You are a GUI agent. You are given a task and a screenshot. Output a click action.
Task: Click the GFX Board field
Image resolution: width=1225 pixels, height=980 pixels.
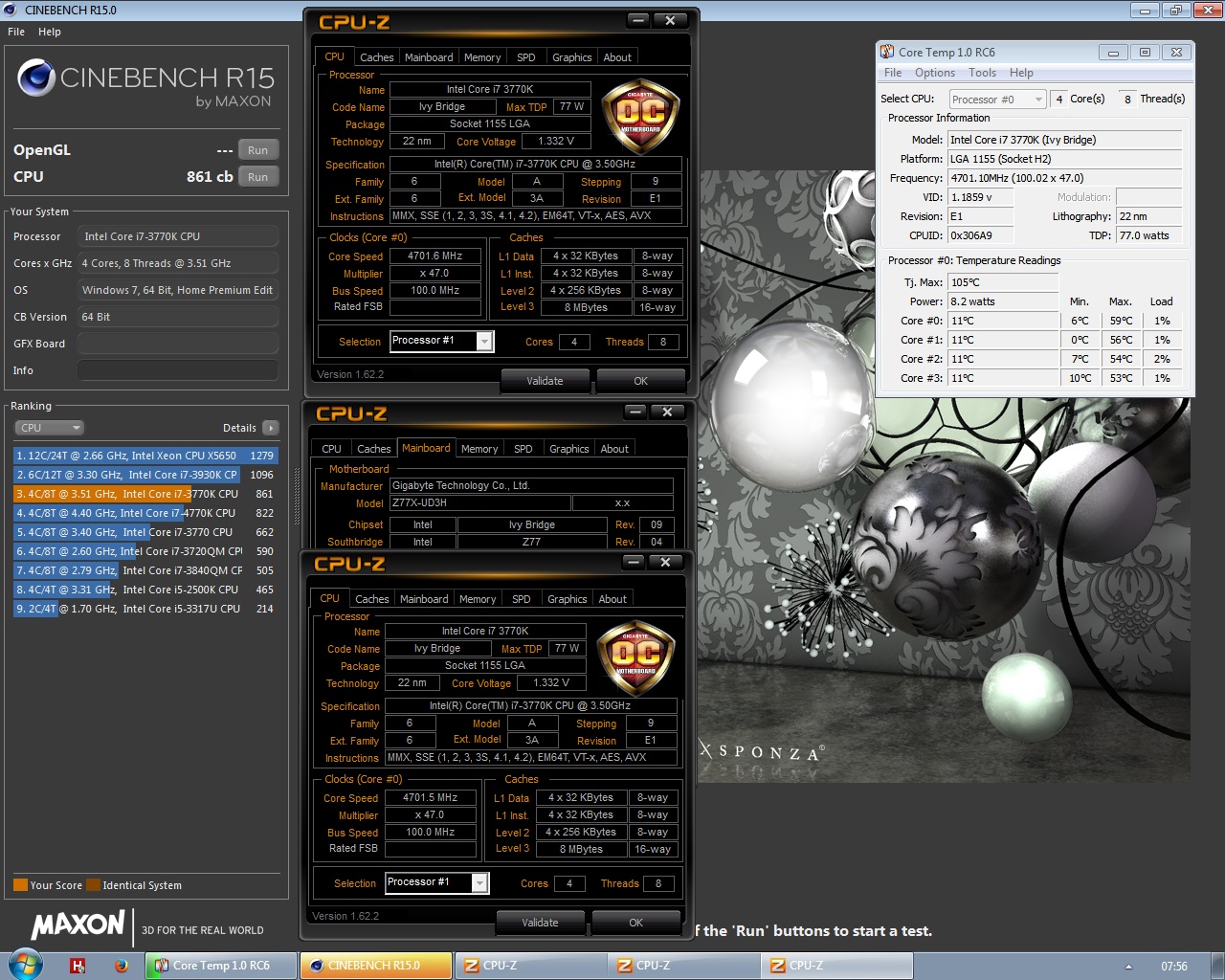click(178, 344)
